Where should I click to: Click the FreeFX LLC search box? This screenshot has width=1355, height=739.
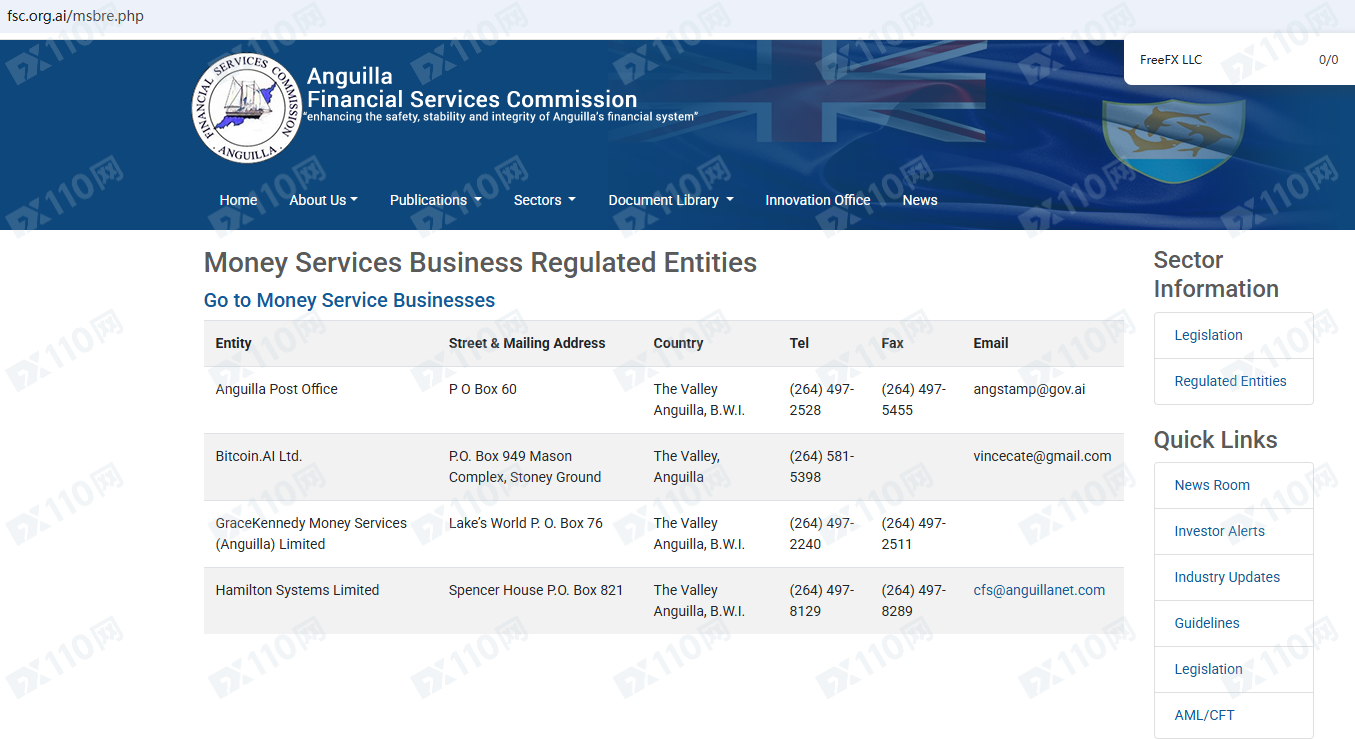pyautogui.click(x=1239, y=60)
